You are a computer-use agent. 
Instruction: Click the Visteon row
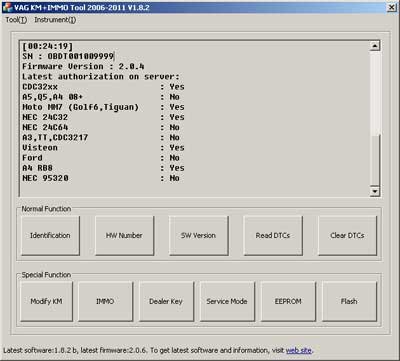pos(103,148)
